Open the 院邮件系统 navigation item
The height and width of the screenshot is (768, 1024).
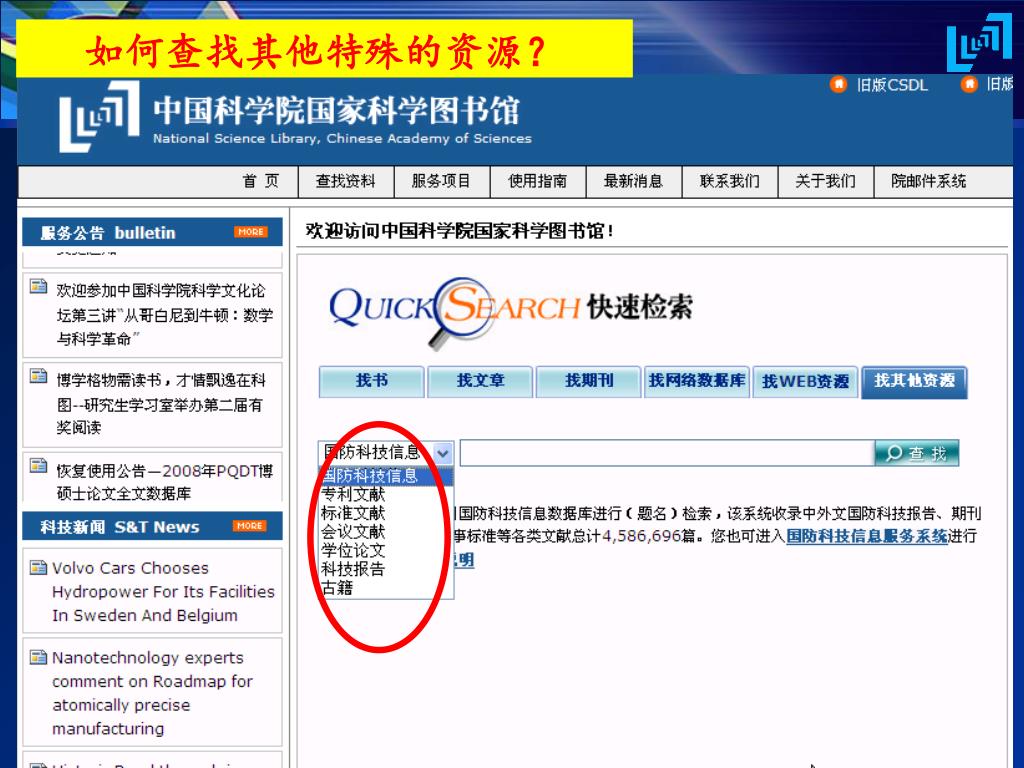(x=929, y=181)
